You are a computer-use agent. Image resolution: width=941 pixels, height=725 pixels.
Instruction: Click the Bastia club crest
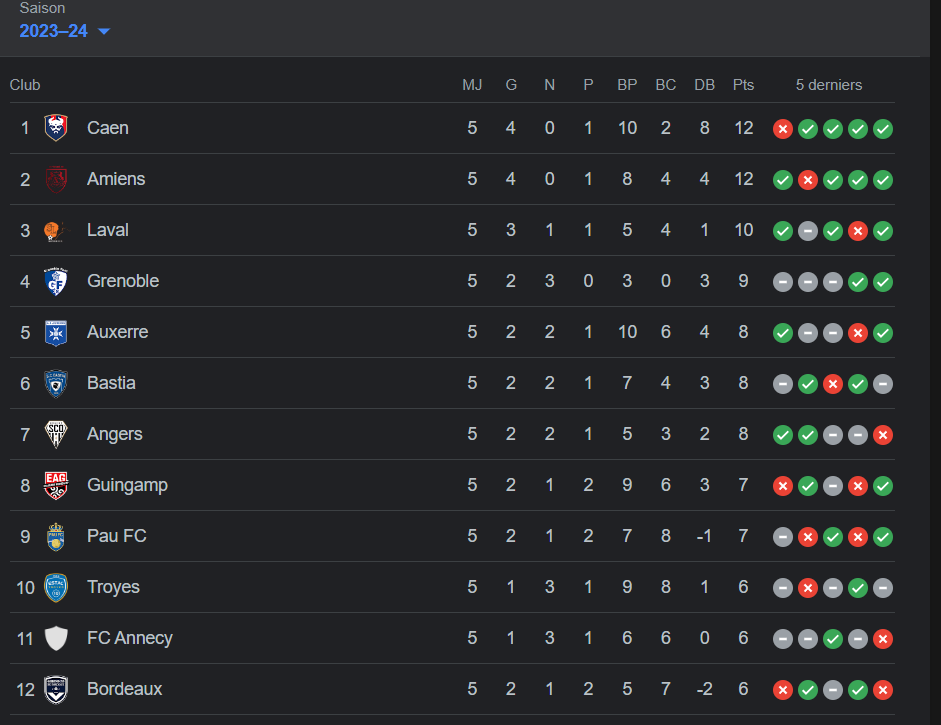coord(56,383)
